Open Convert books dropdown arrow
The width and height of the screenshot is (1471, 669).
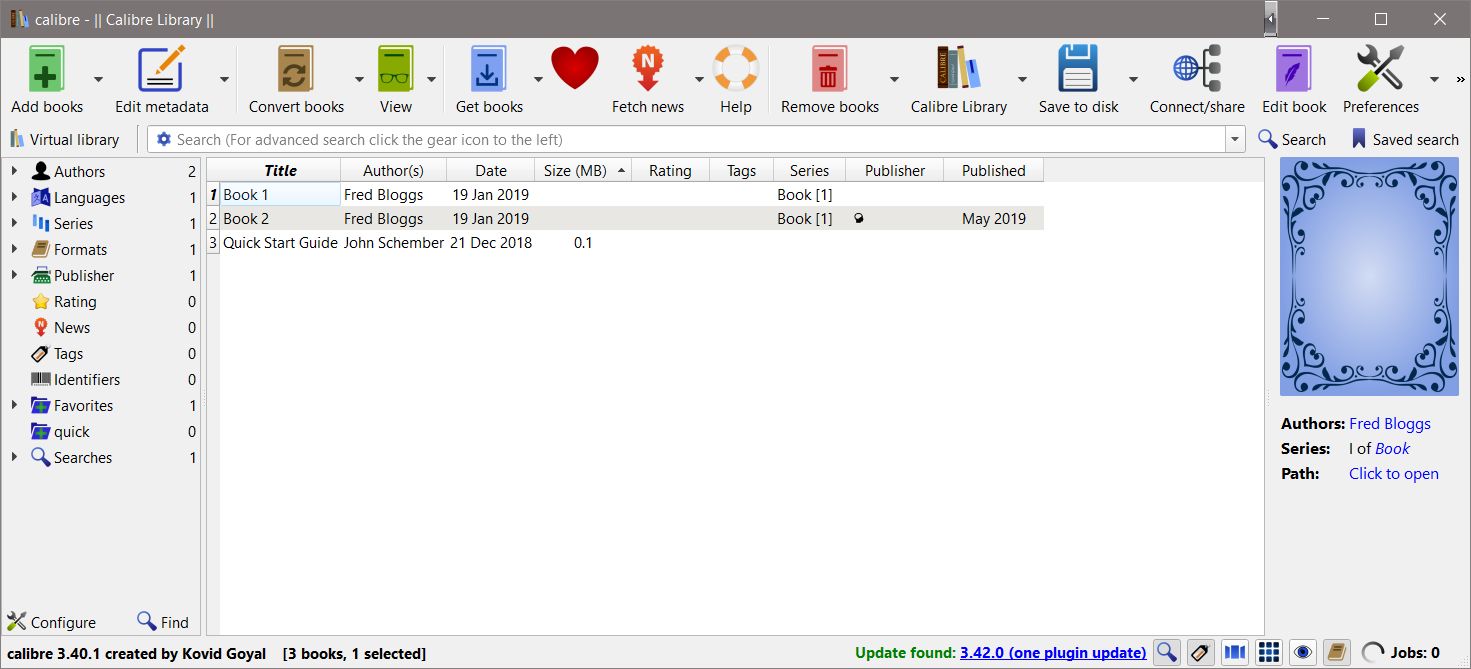(359, 79)
